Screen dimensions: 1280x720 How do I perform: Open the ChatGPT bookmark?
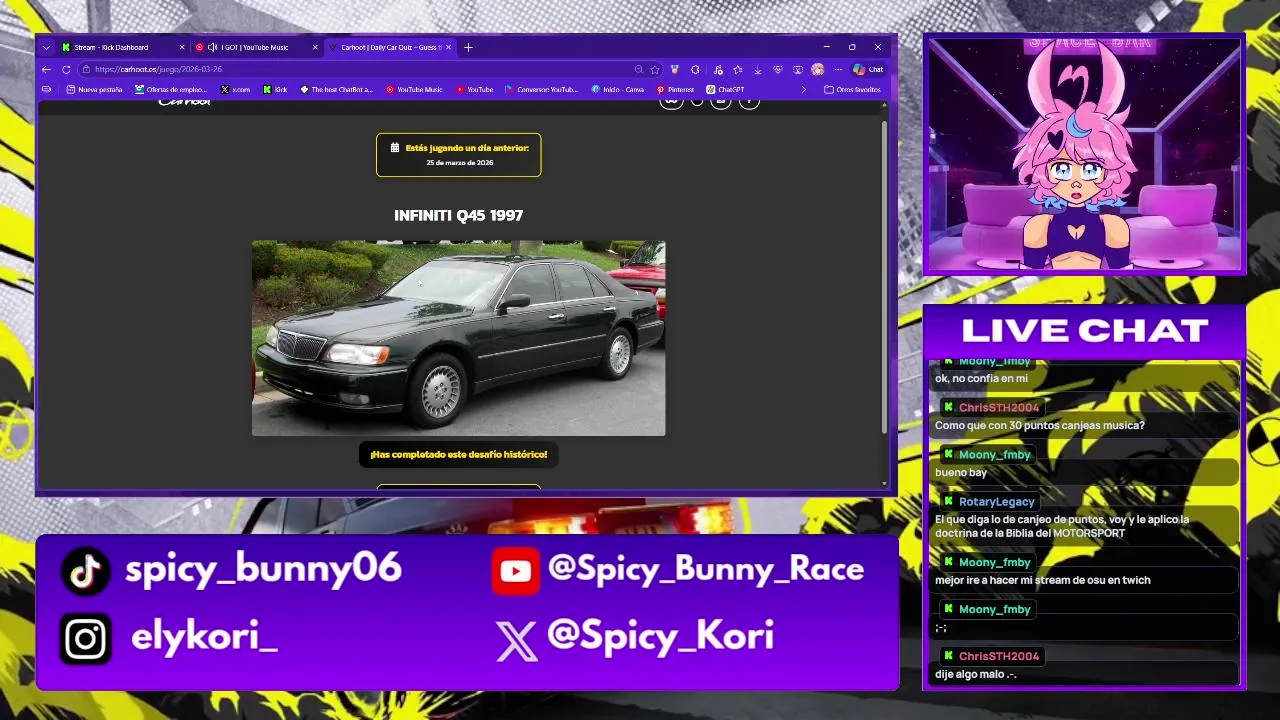tap(725, 89)
